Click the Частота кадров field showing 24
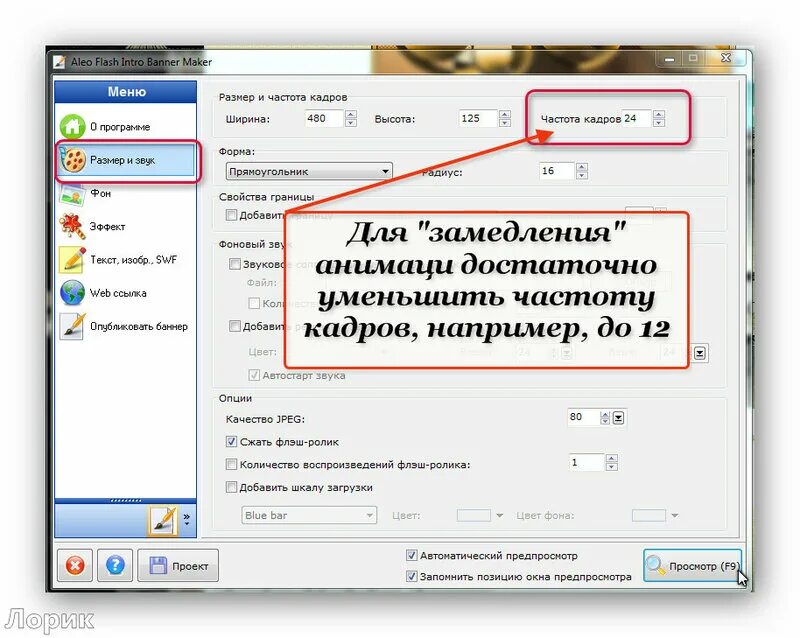The image size is (800, 638). click(637, 118)
